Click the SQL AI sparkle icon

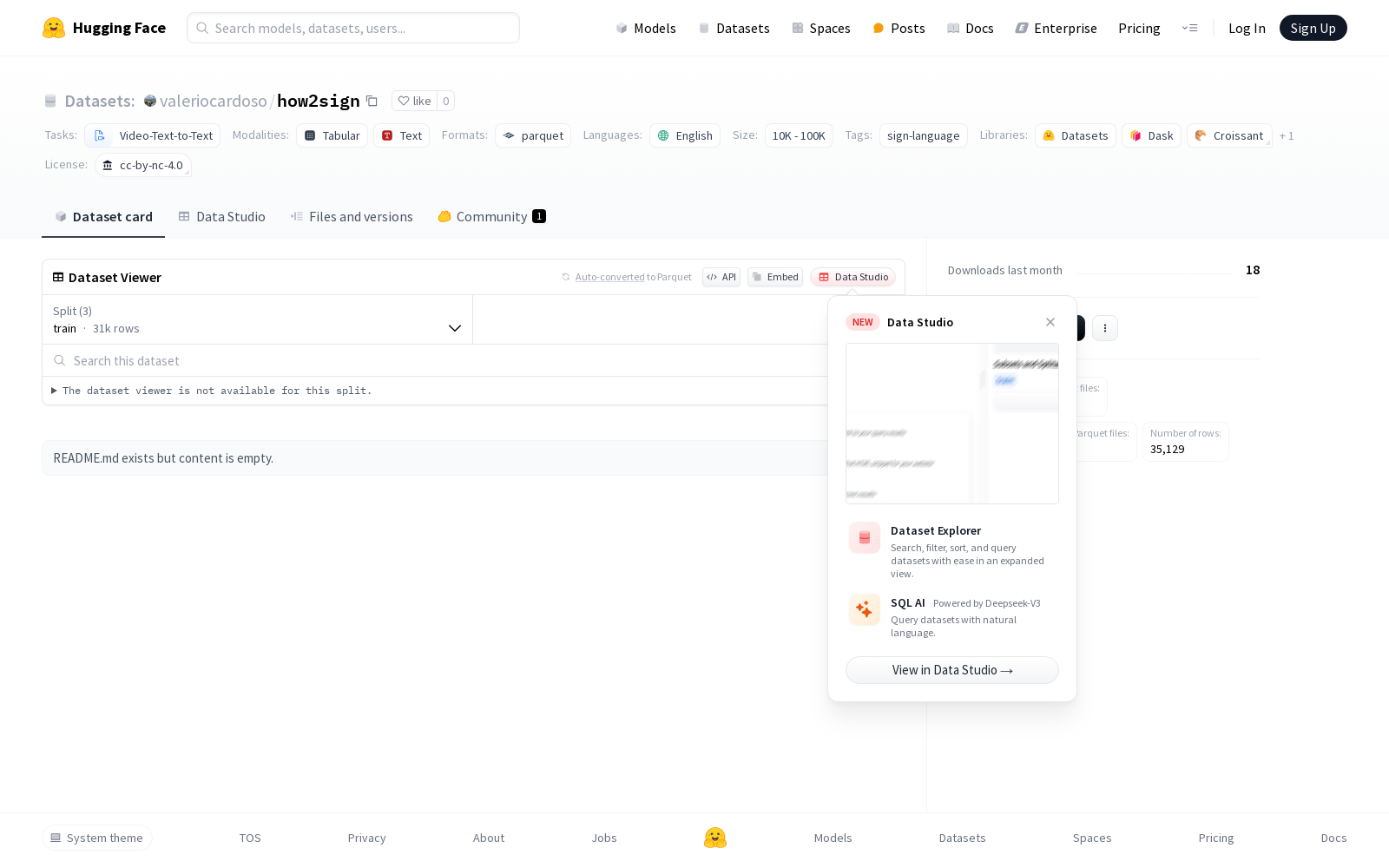coord(865,609)
